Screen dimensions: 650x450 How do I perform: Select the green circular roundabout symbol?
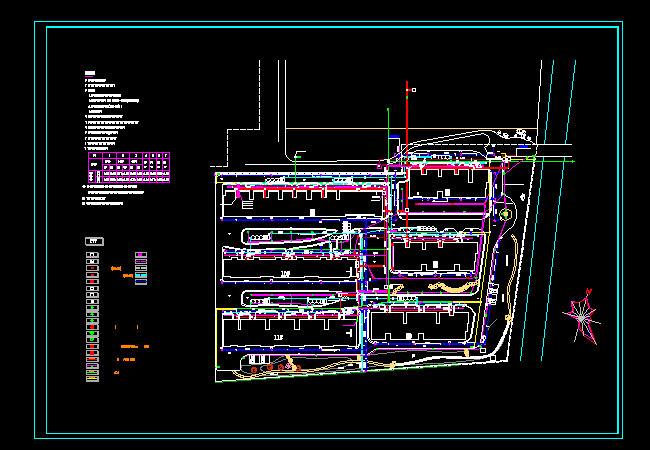505,212
